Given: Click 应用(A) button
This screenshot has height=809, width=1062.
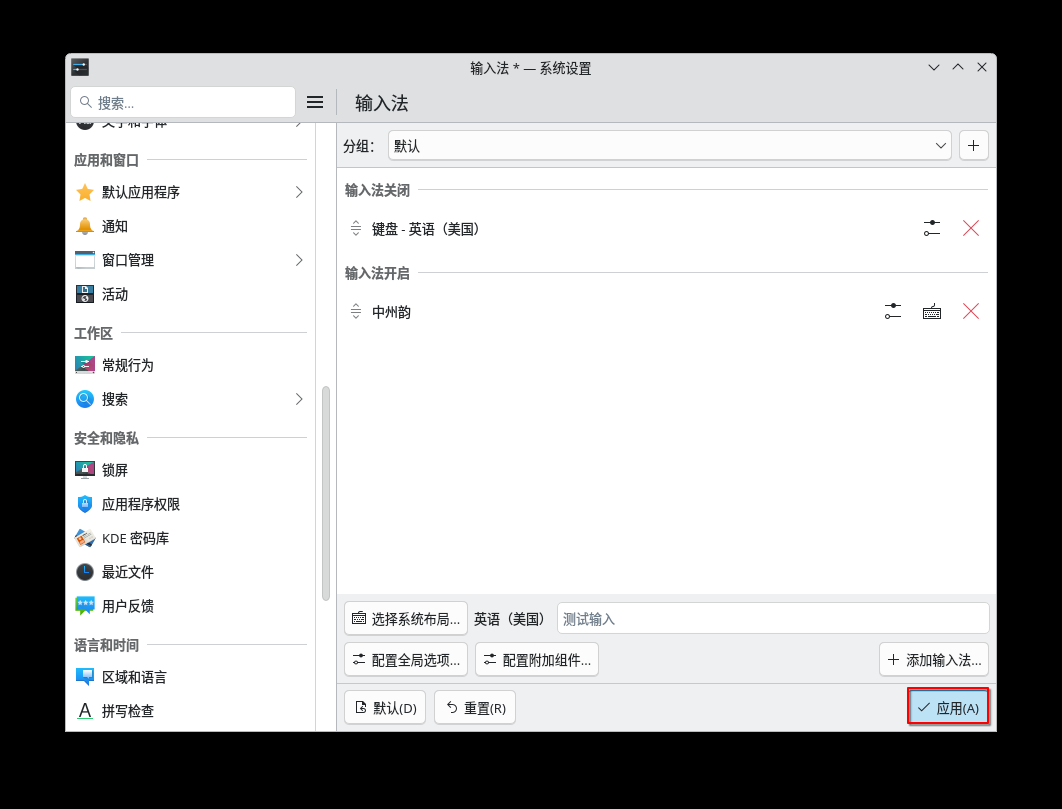Looking at the screenshot, I should [x=948, y=707].
